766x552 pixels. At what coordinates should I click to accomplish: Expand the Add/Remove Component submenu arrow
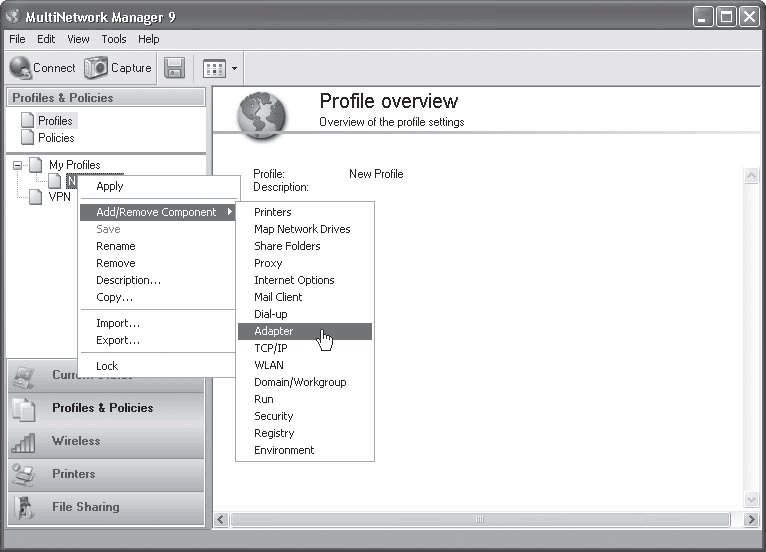tap(229, 212)
